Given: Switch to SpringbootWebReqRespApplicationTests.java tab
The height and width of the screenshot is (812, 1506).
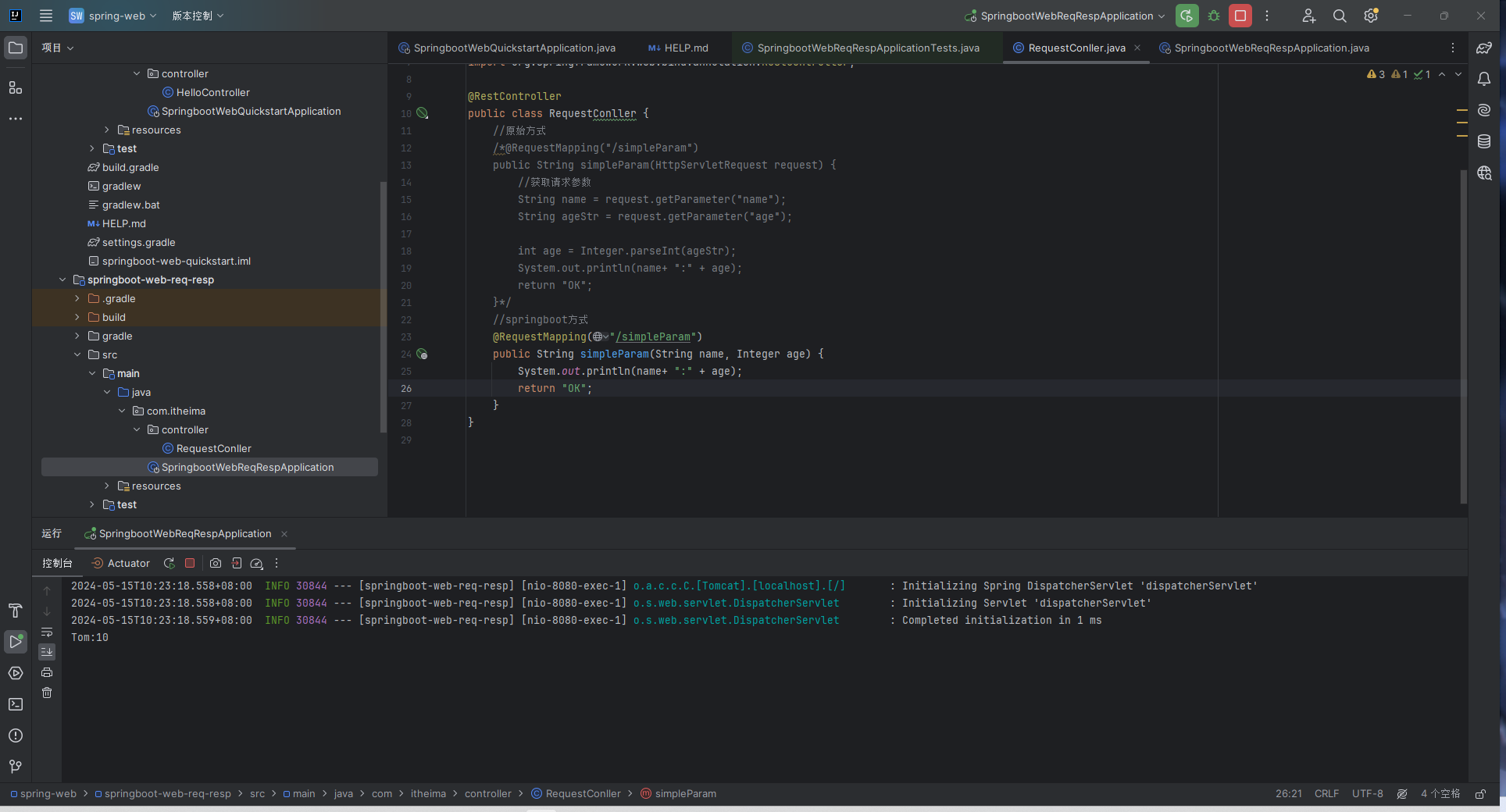Looking at the screenshot, I should 861,48.
